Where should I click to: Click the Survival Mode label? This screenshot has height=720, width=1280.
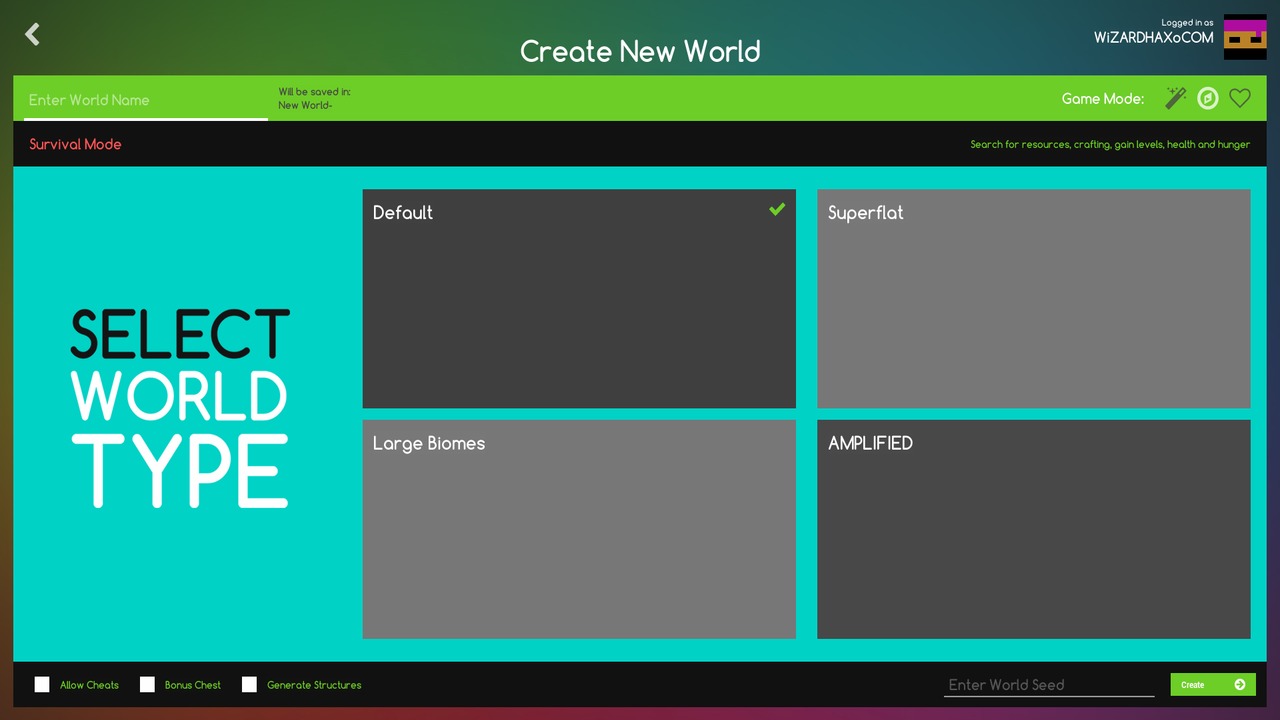click(75, 144)
